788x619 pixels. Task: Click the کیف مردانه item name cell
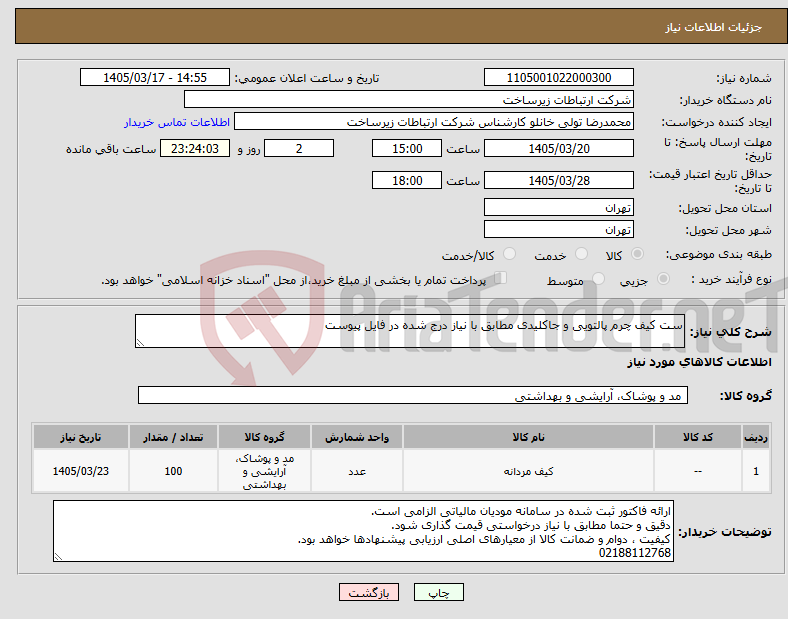(528, 471)
